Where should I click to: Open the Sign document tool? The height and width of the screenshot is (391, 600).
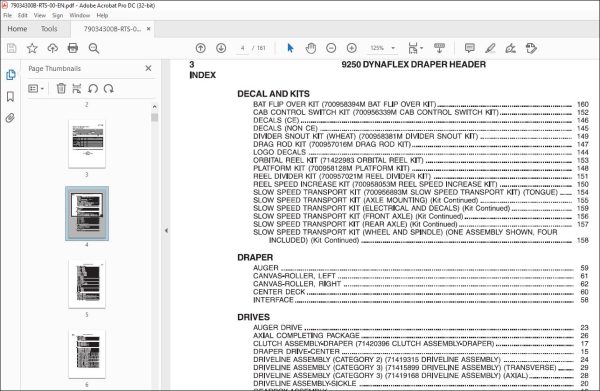(510, 48)
